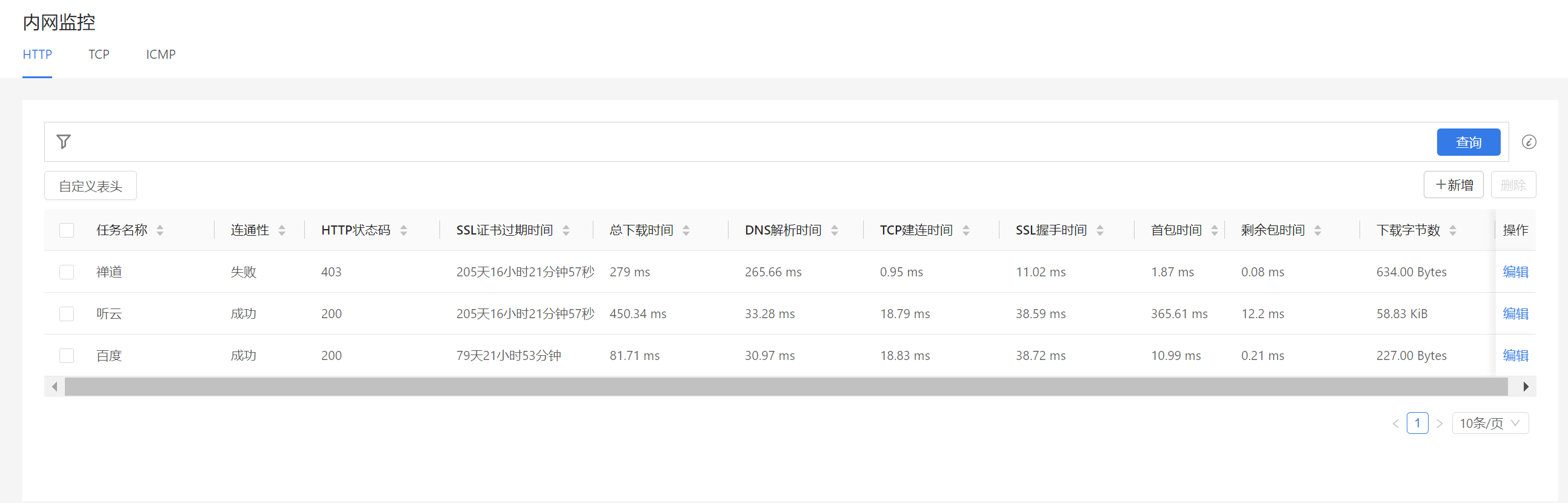This screenshot has width=1568, height=503.
Task: Click the 失败 connectivity status
Action: (244, 271)
